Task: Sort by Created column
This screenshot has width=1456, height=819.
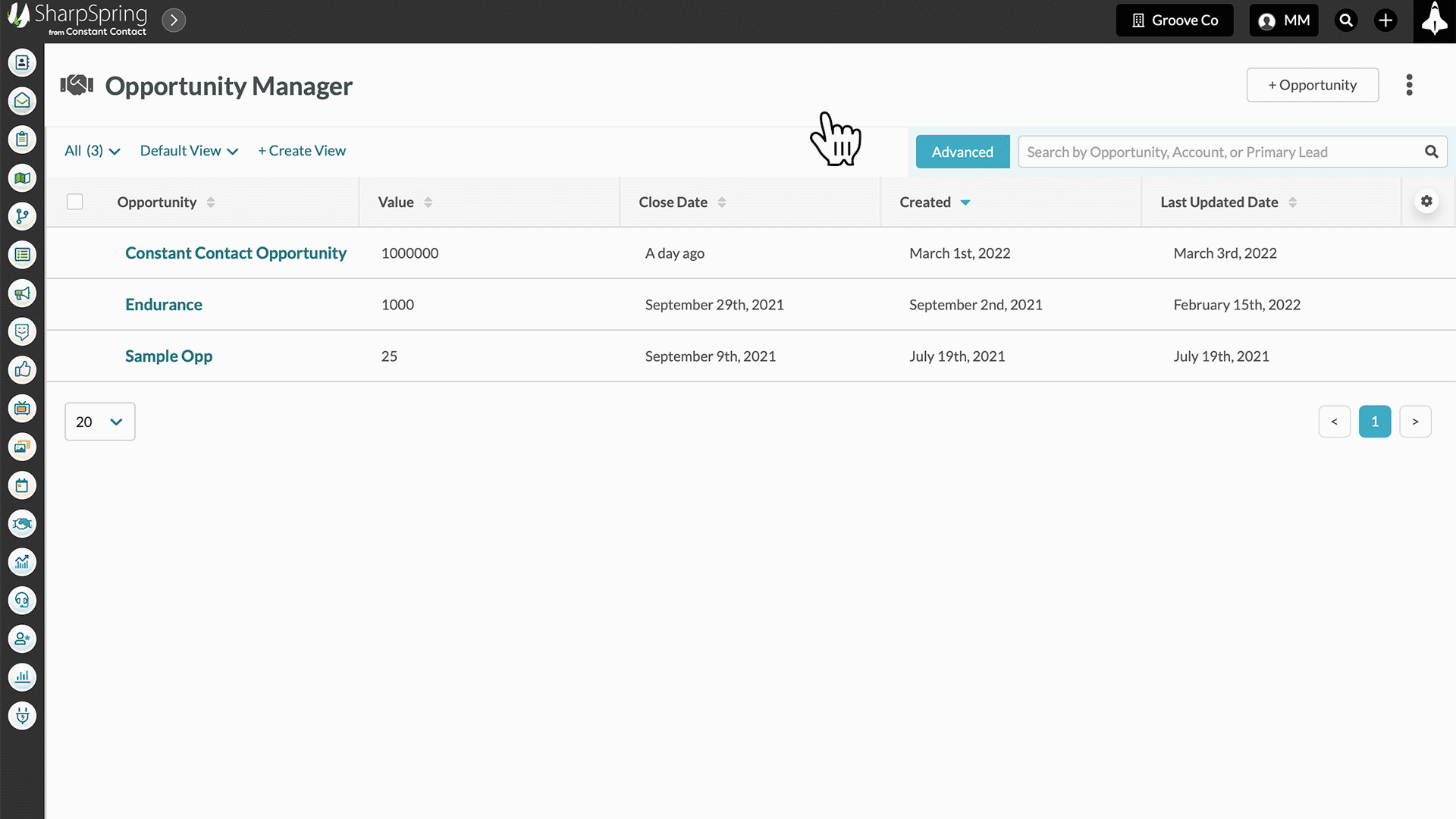Action: pos(934,202)
